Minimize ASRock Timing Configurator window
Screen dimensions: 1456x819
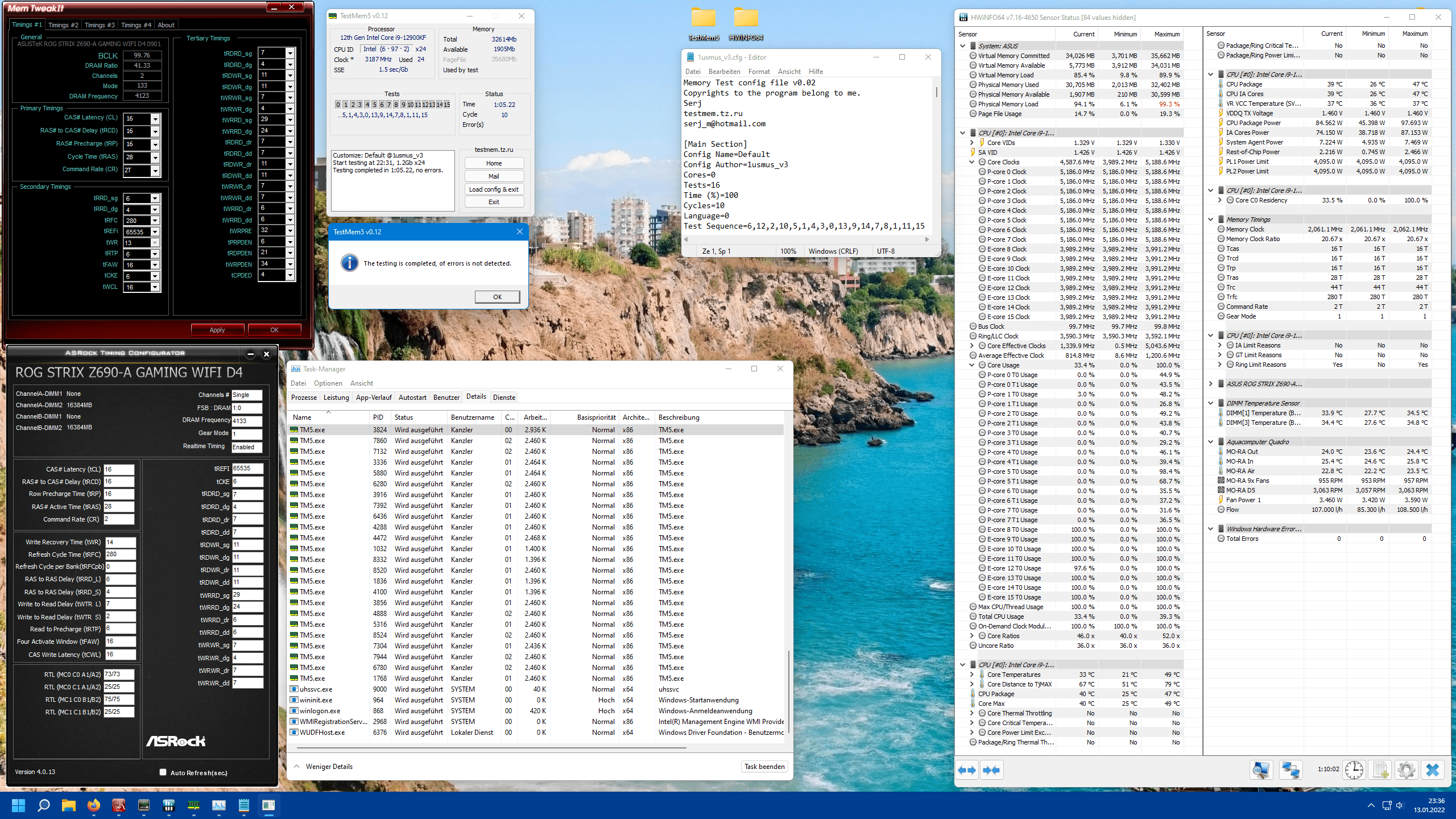pyautogui.click(x=250, y=354)
